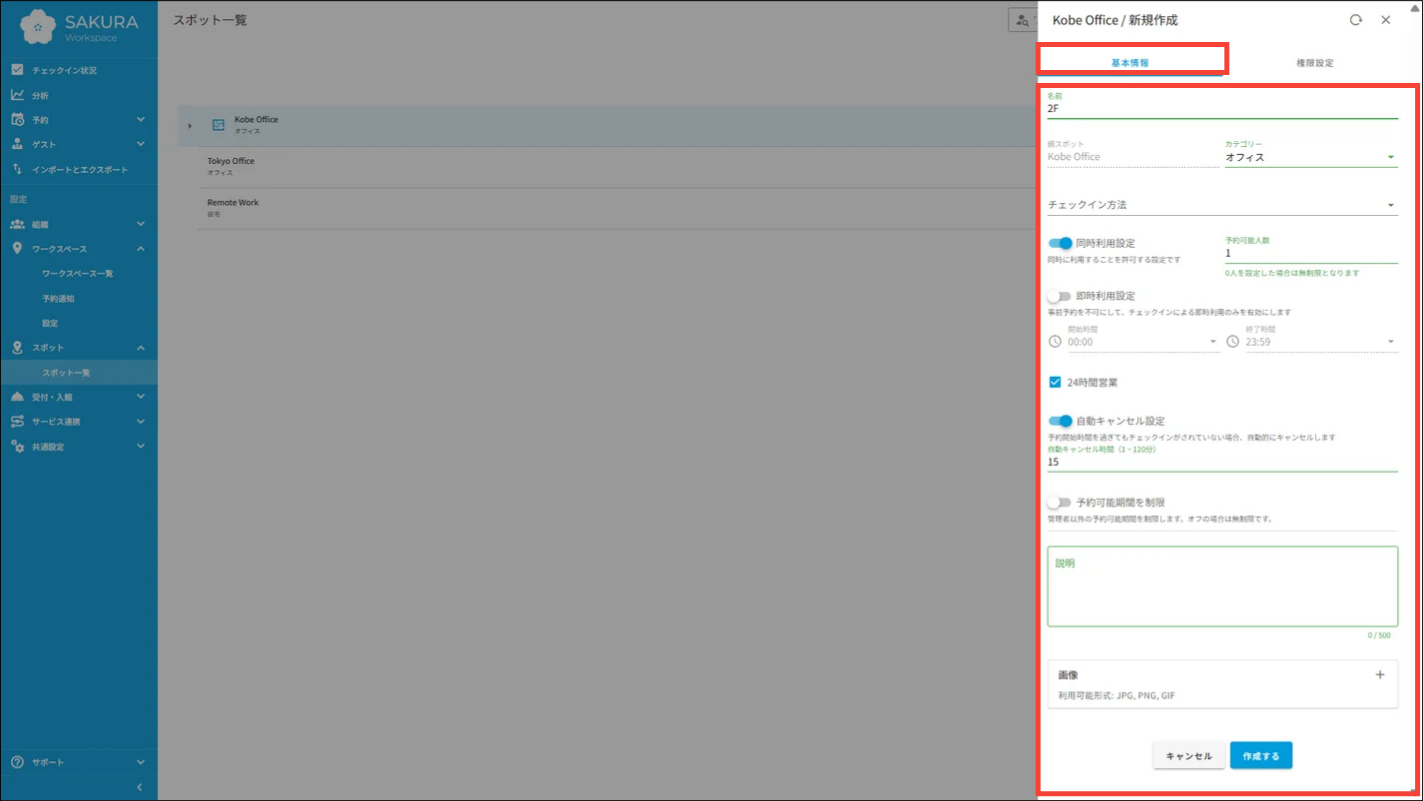Screen dimensions: 1424x801
Task: Toggle the 同時利用設定 switch
Action: click(1060, 243)
